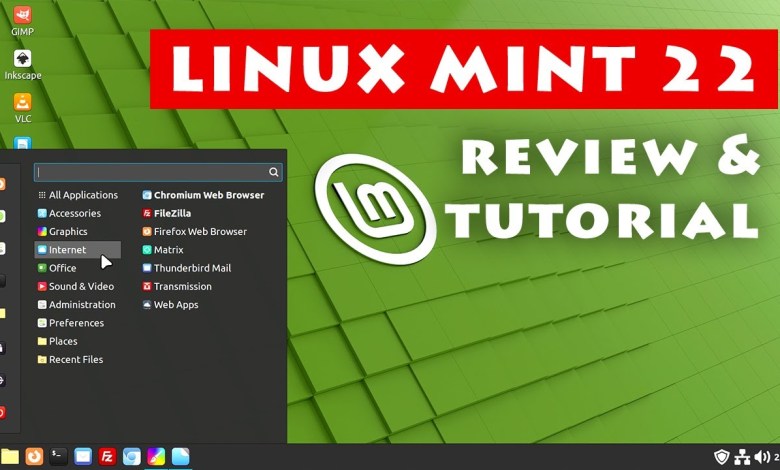Open the Recent Files category
This screenshot has width=780, height=470.
pos(78,360)
